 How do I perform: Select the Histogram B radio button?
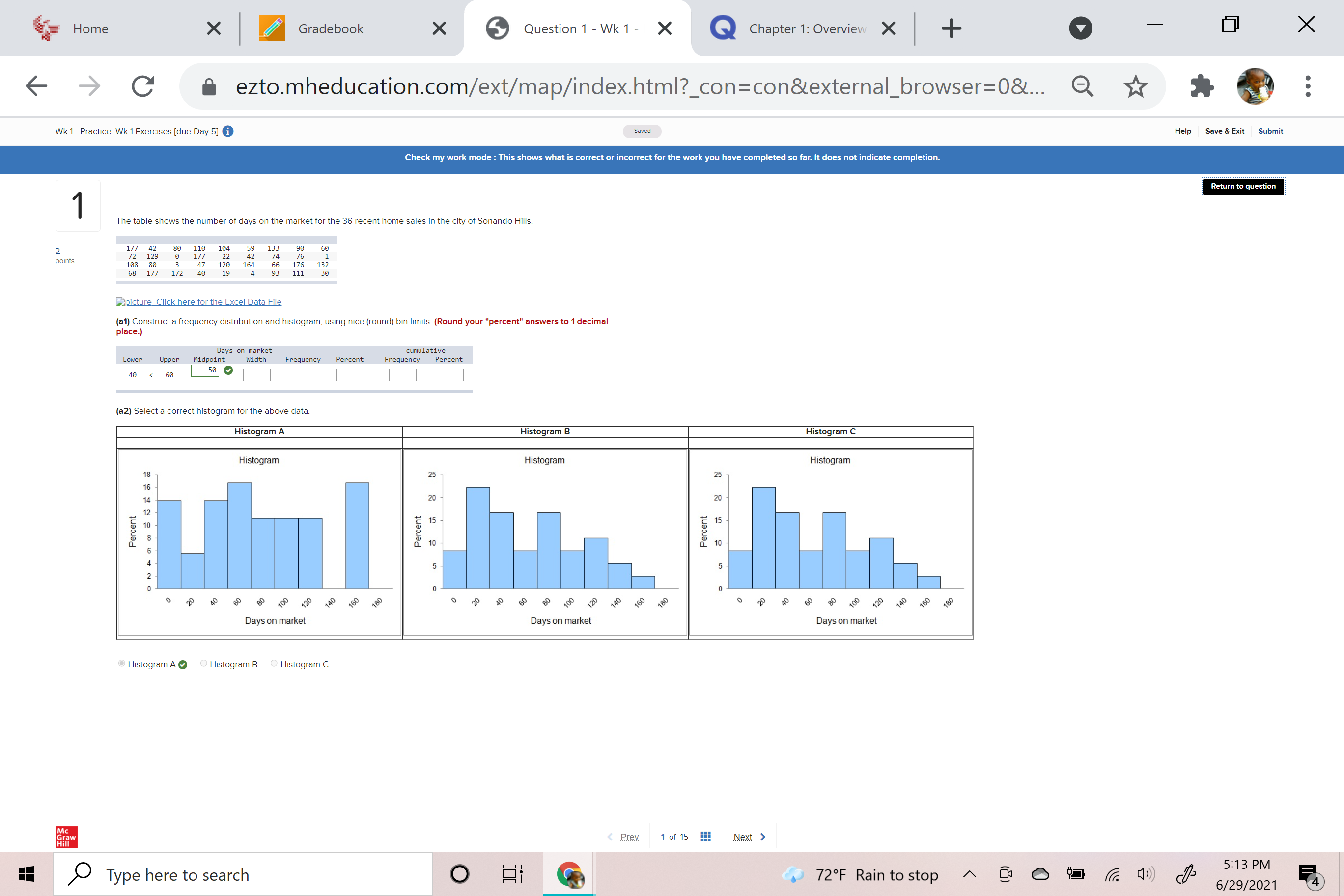pos(203,663)
